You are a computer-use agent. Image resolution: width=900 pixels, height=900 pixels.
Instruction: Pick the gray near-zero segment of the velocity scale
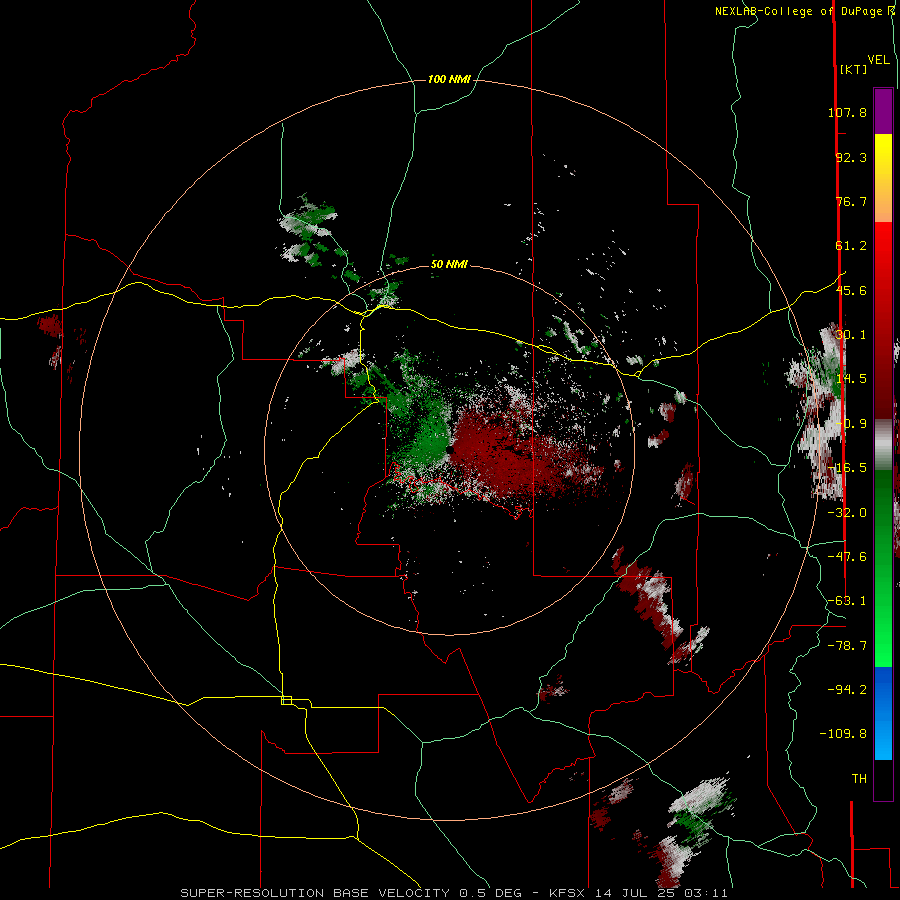click(883, 445)
